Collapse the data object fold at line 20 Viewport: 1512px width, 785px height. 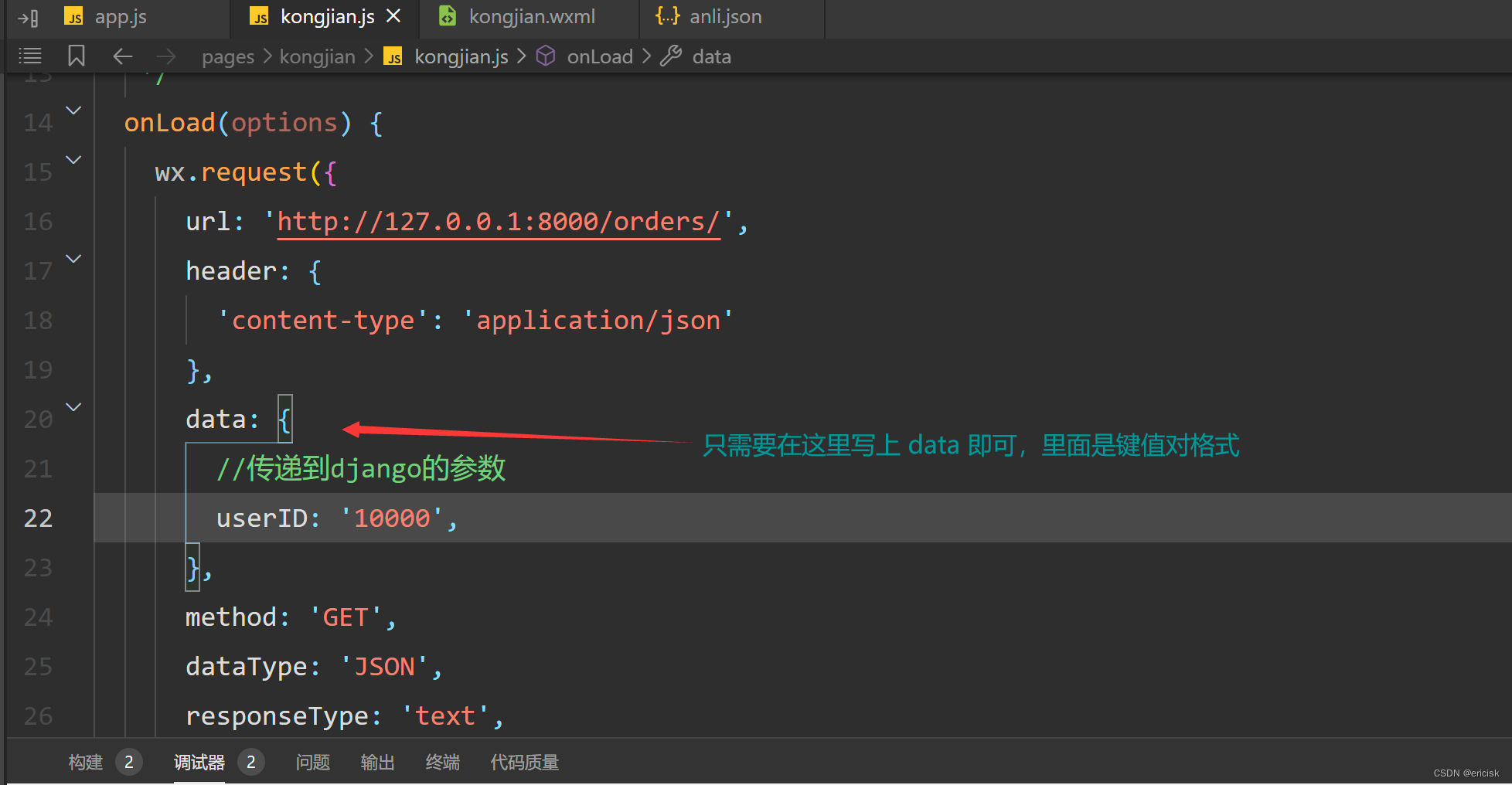point(73,407)
